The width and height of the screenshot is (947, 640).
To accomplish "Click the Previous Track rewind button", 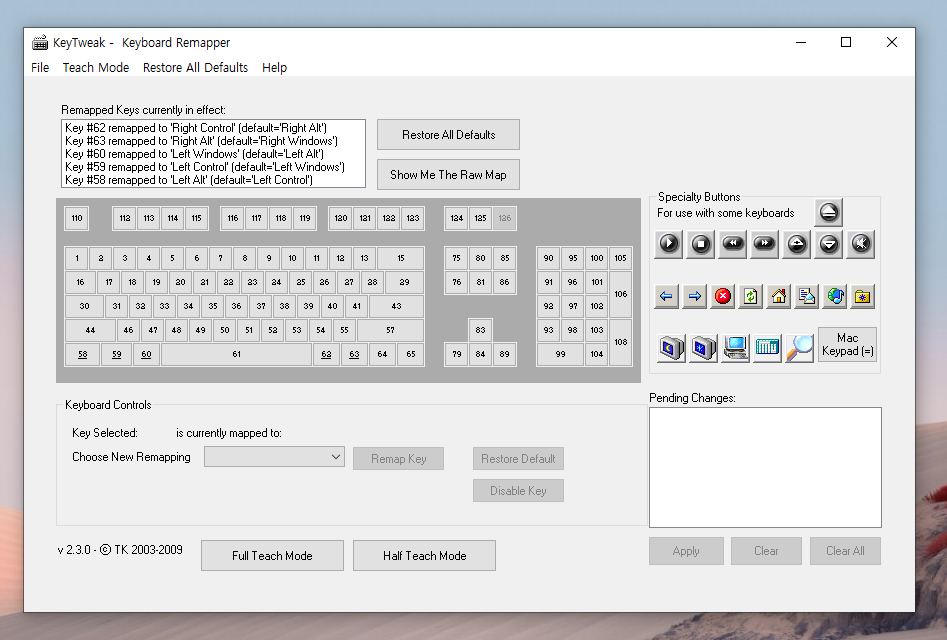I will tap(733, 244).
